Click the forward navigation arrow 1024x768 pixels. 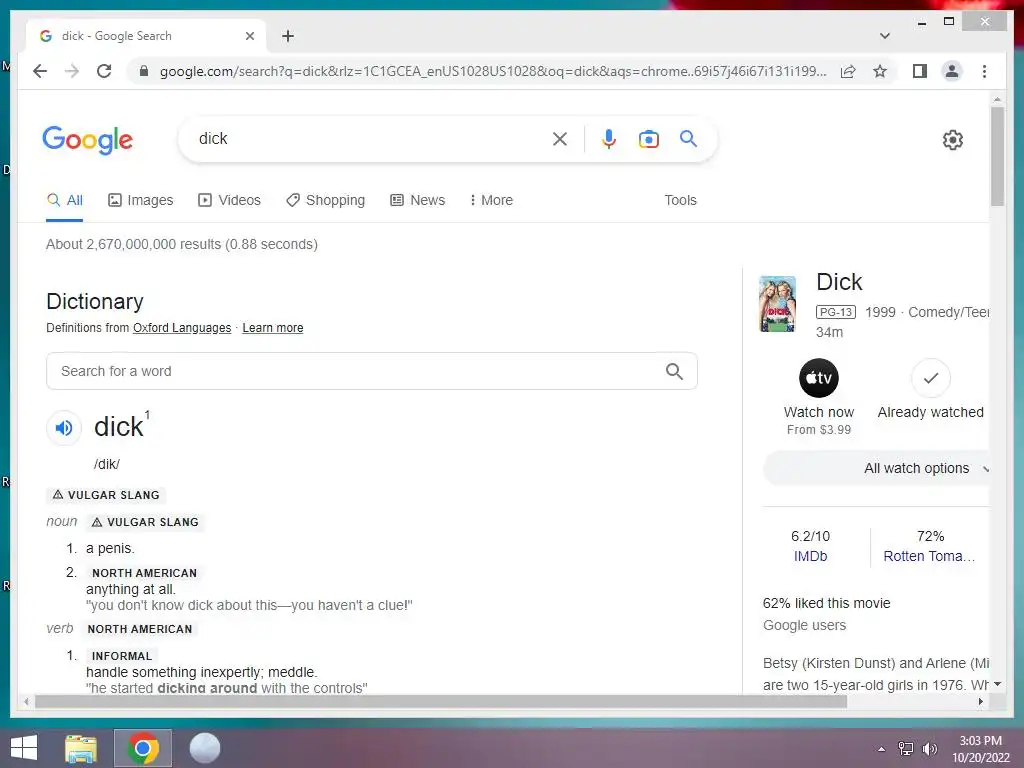point(72,71)
